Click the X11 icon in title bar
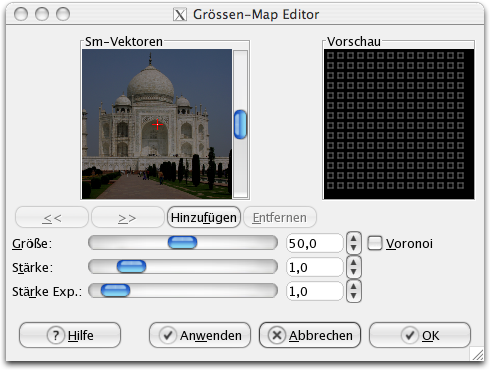490x370 pixels. point(180,15)
